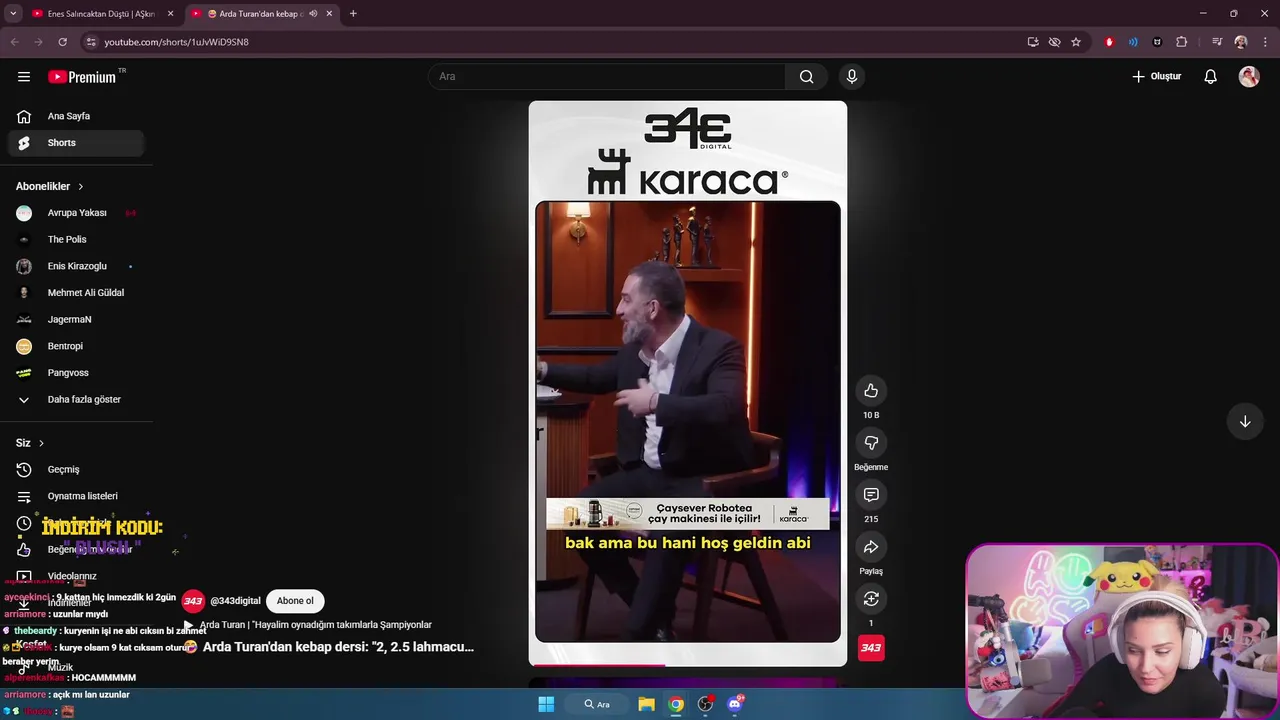Open Avrupa Yakası subscription channel
Image resolution: width=1280 pixels, height=720 pixels.
(76, 213)
